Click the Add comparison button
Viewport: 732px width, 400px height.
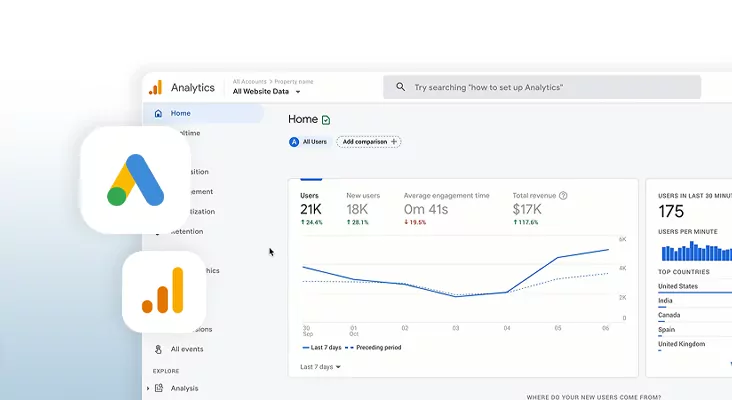click(368, 142)
